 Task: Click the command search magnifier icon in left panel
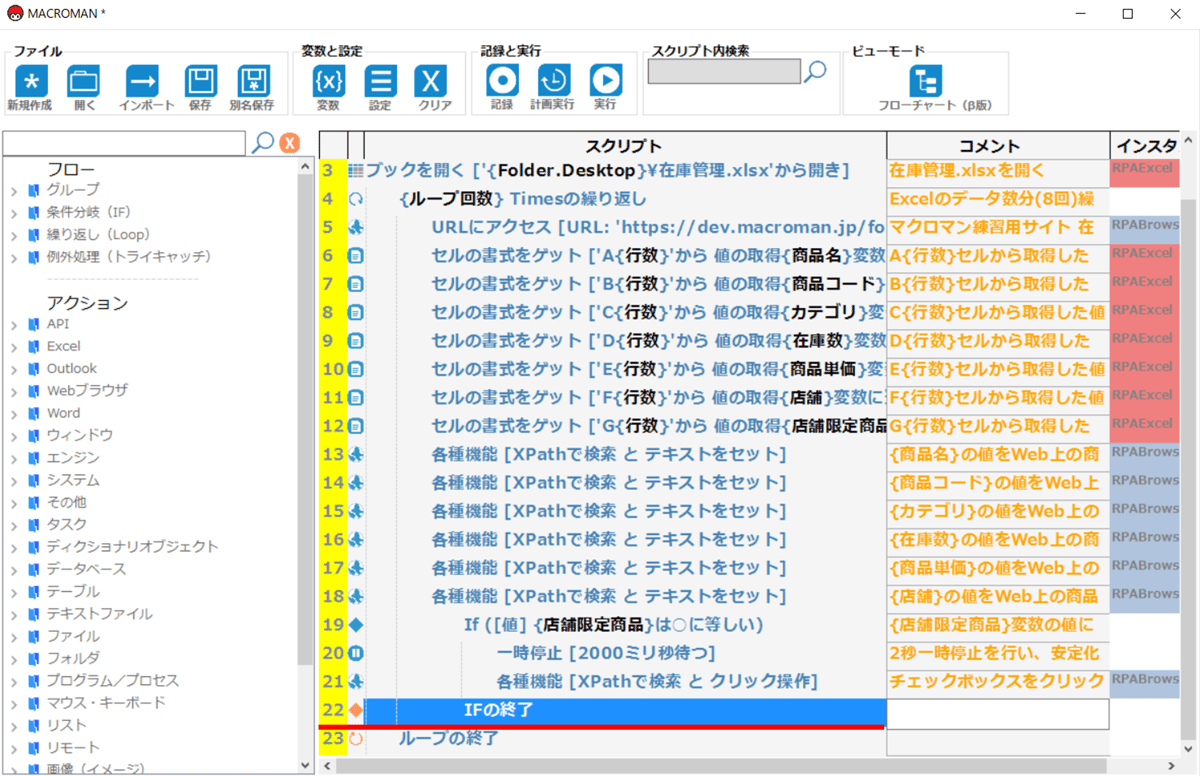pyautogui.click(x=262, y=143)
